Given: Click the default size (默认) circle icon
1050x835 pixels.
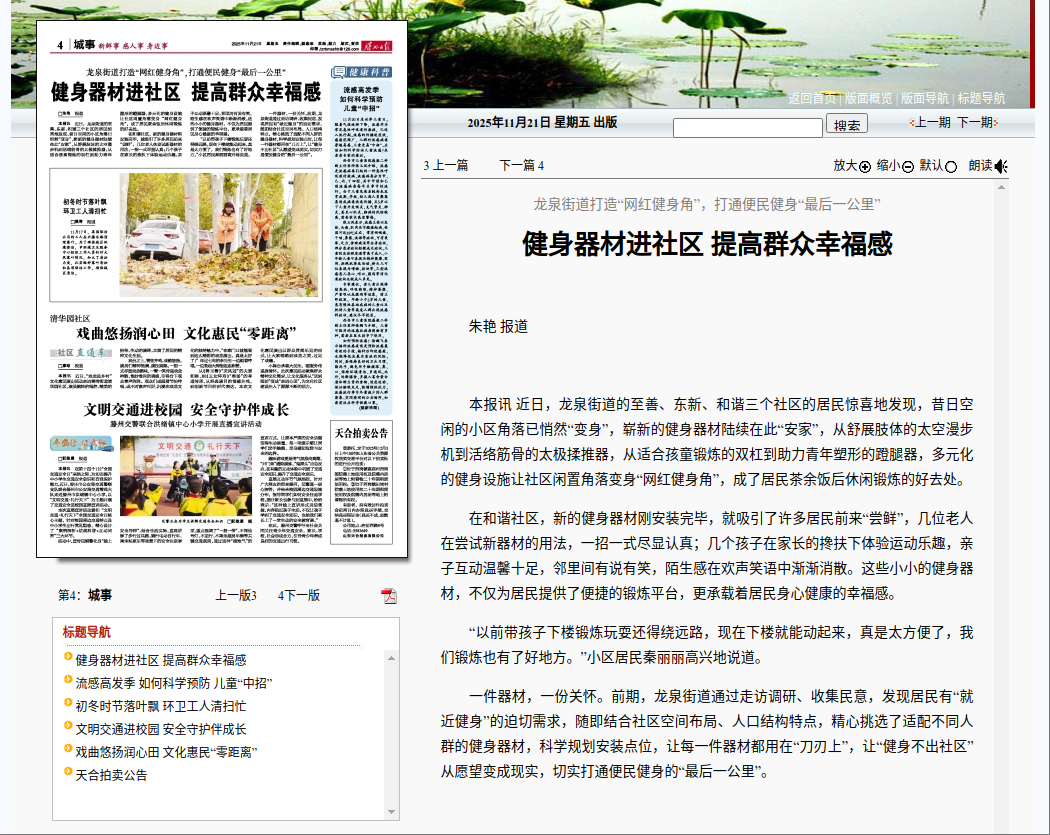Looking at the screenshot, I should (x=950, y=166).
